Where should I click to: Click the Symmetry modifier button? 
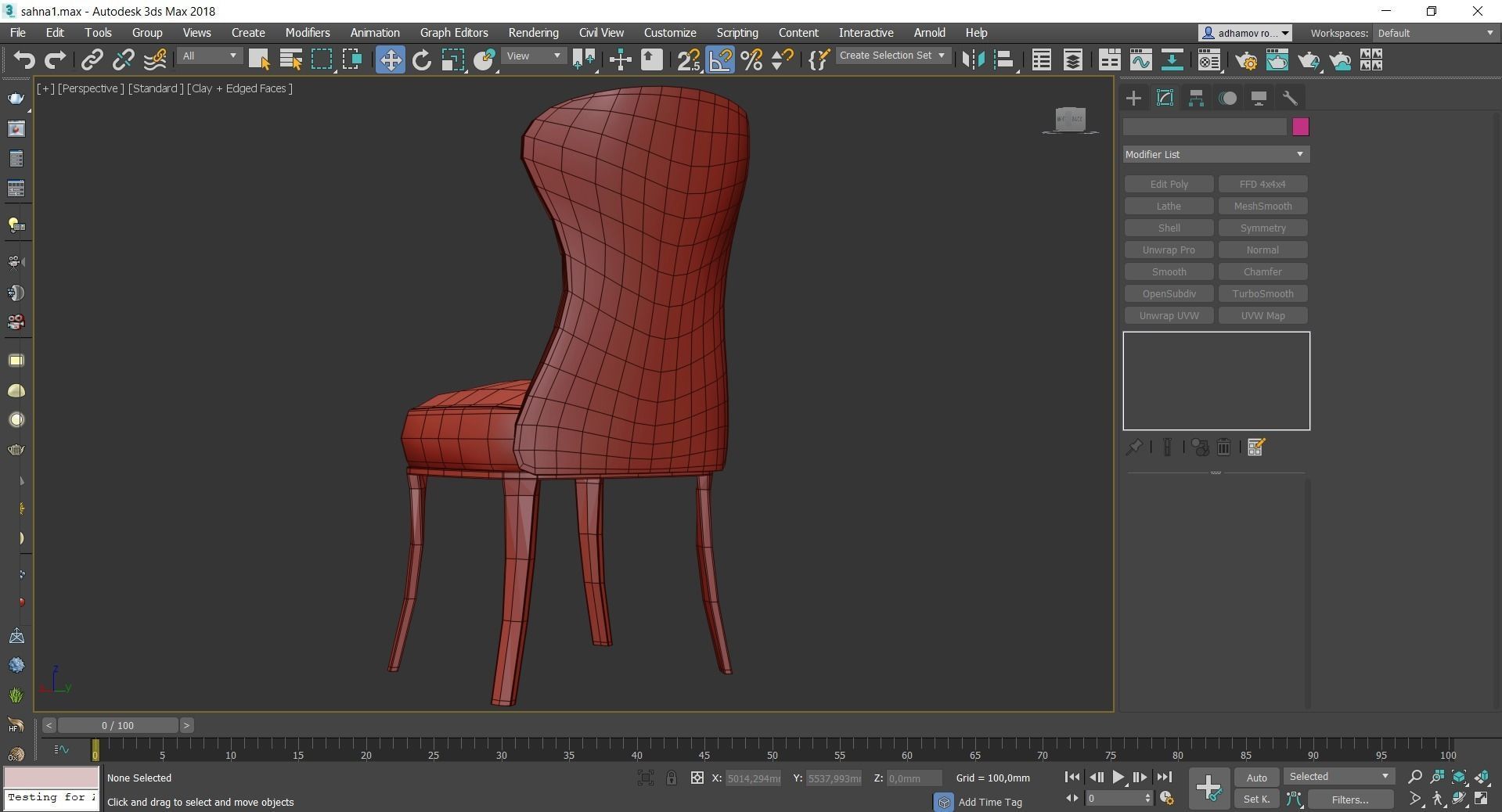click(x=1262, y=228)
